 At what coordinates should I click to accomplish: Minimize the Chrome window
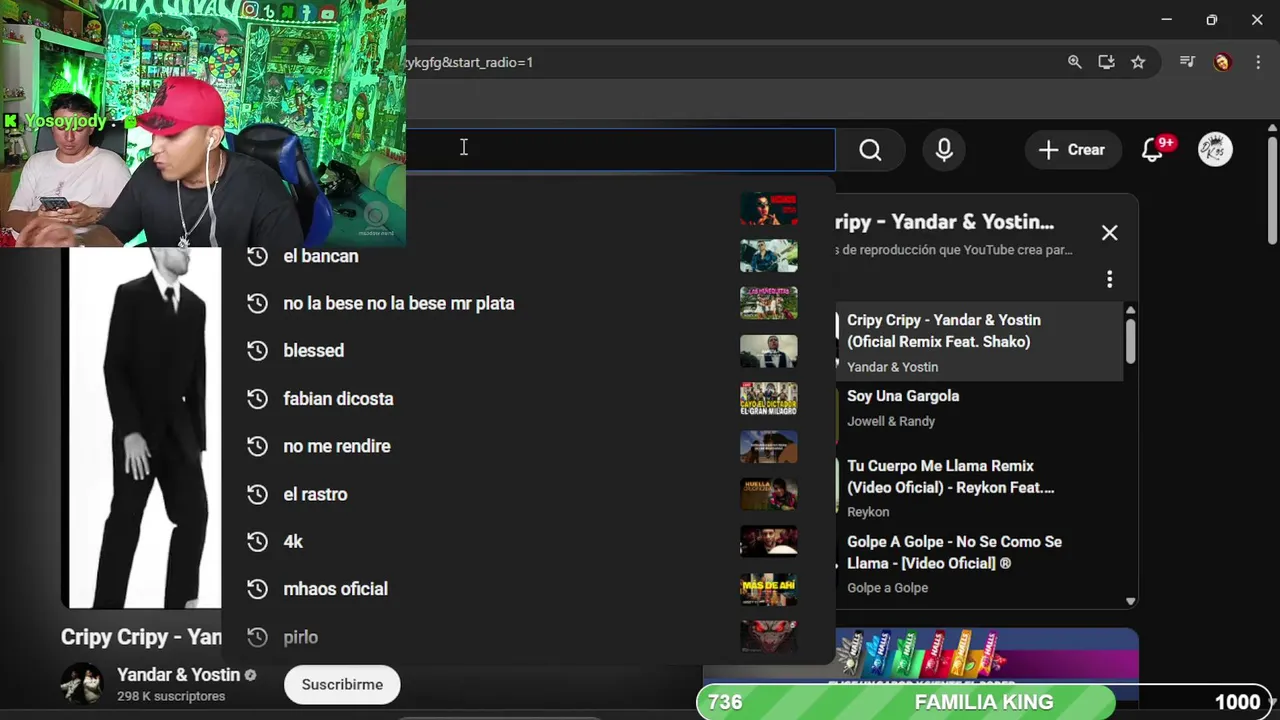point(1166,20)
